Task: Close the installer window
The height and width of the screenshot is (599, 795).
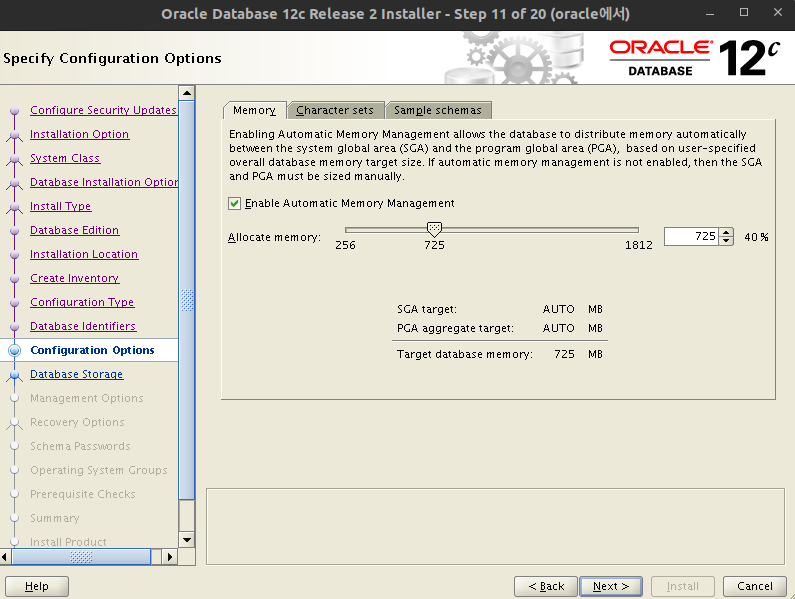Action: point(778,13)
